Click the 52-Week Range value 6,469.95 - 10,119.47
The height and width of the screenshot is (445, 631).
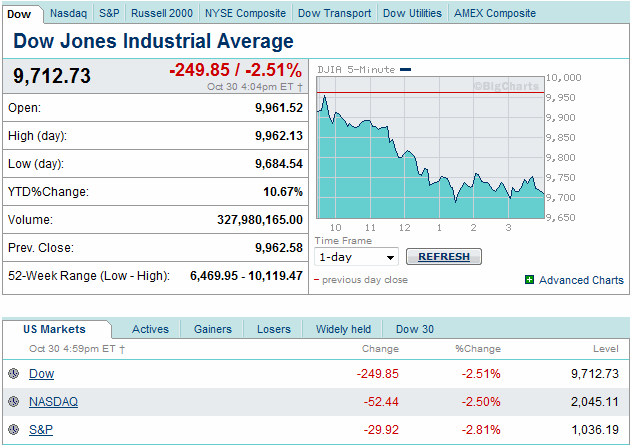(246, 276)
